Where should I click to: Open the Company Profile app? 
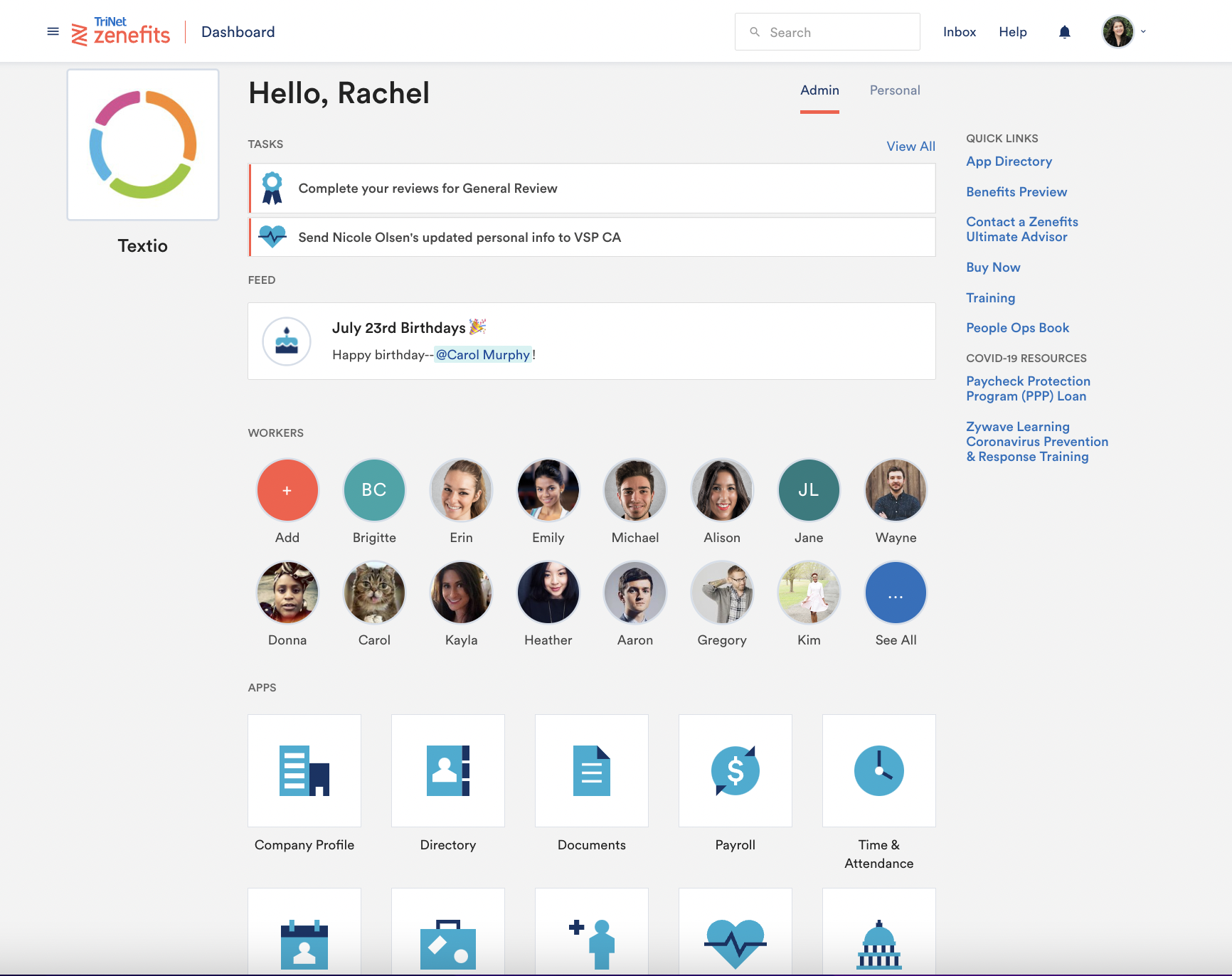(304, 770)
